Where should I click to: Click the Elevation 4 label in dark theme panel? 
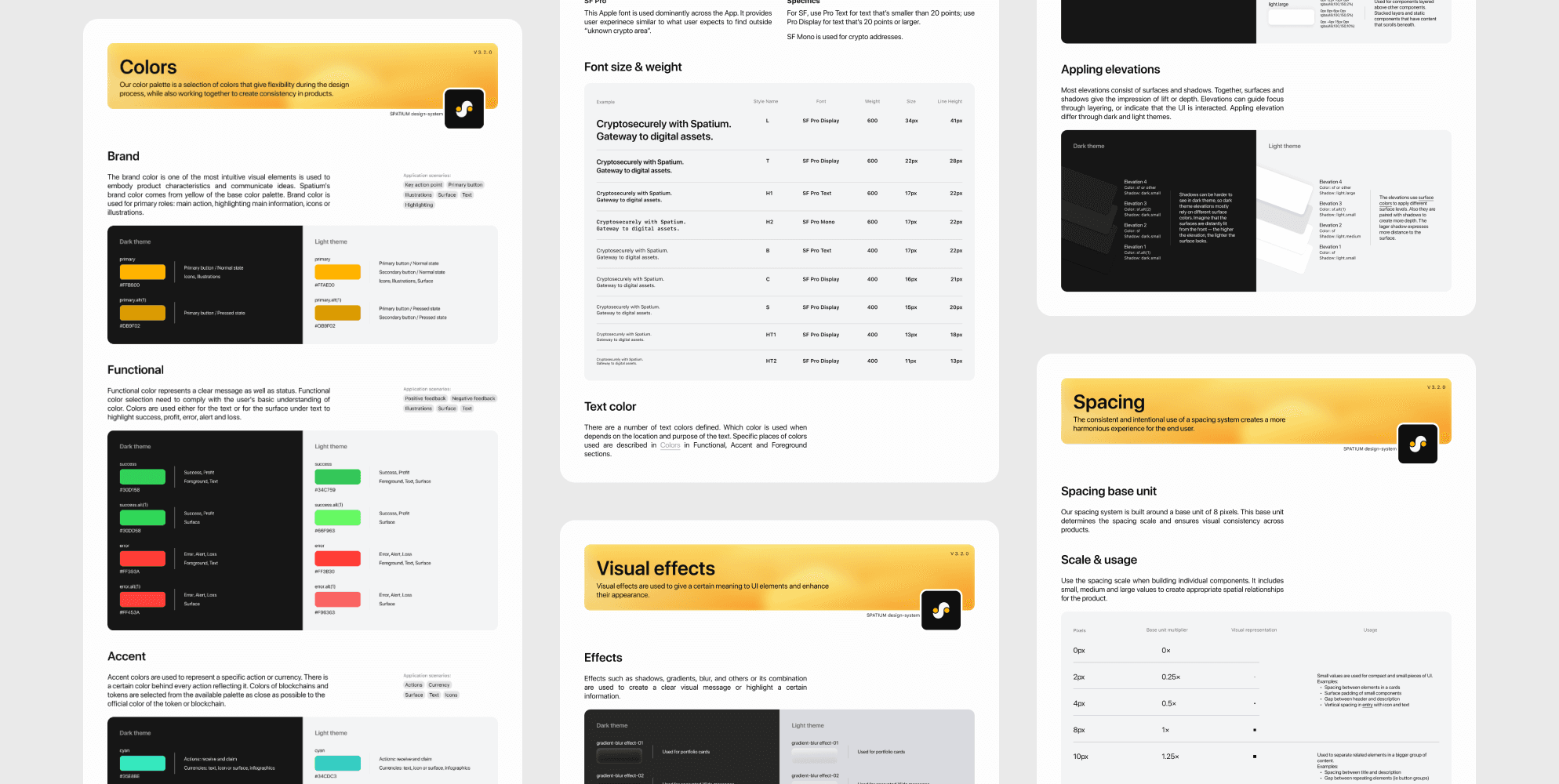pos(1135,182)
